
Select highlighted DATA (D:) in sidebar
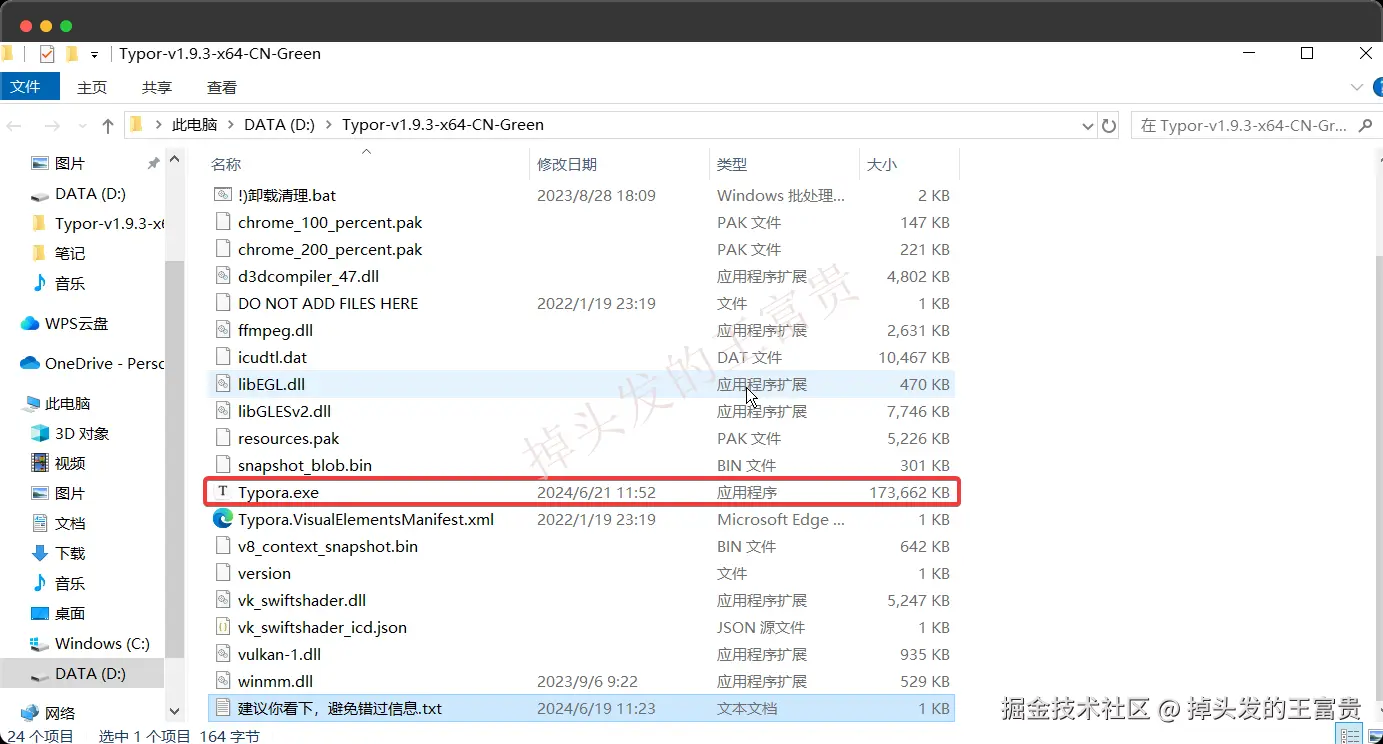pyautogui.click(x=82, y=673)
